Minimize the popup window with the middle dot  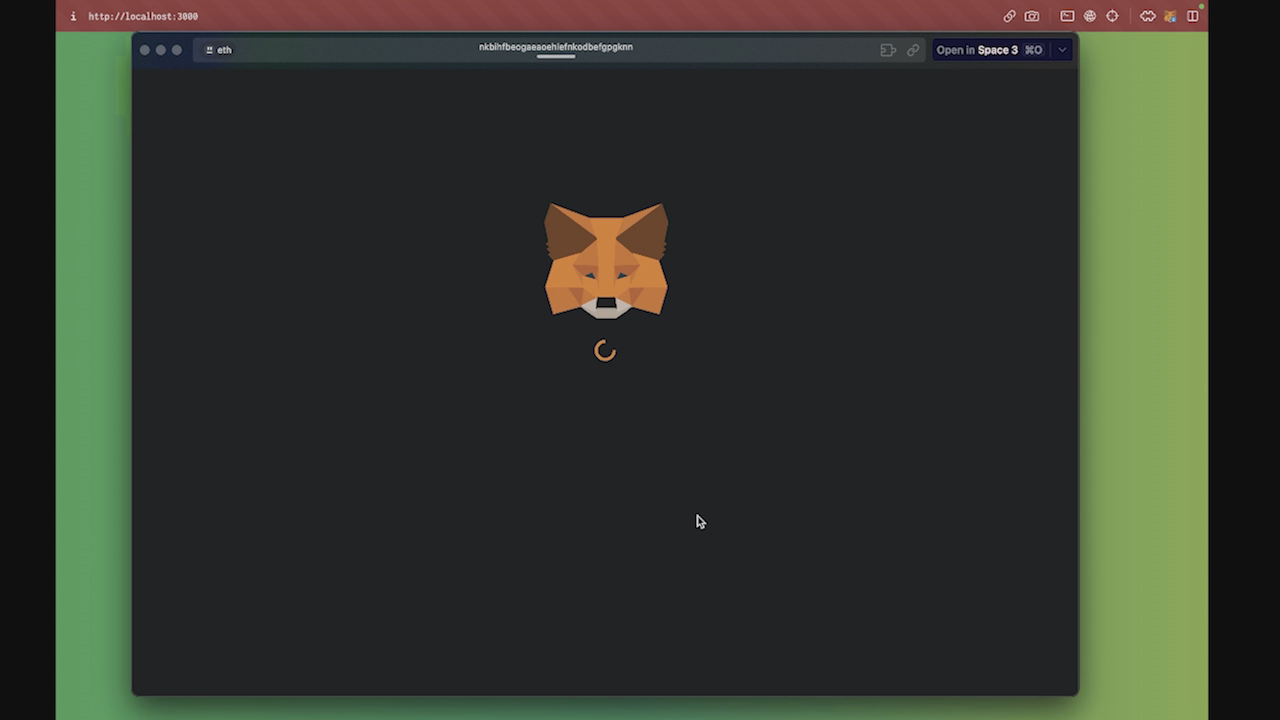(161, 50)
